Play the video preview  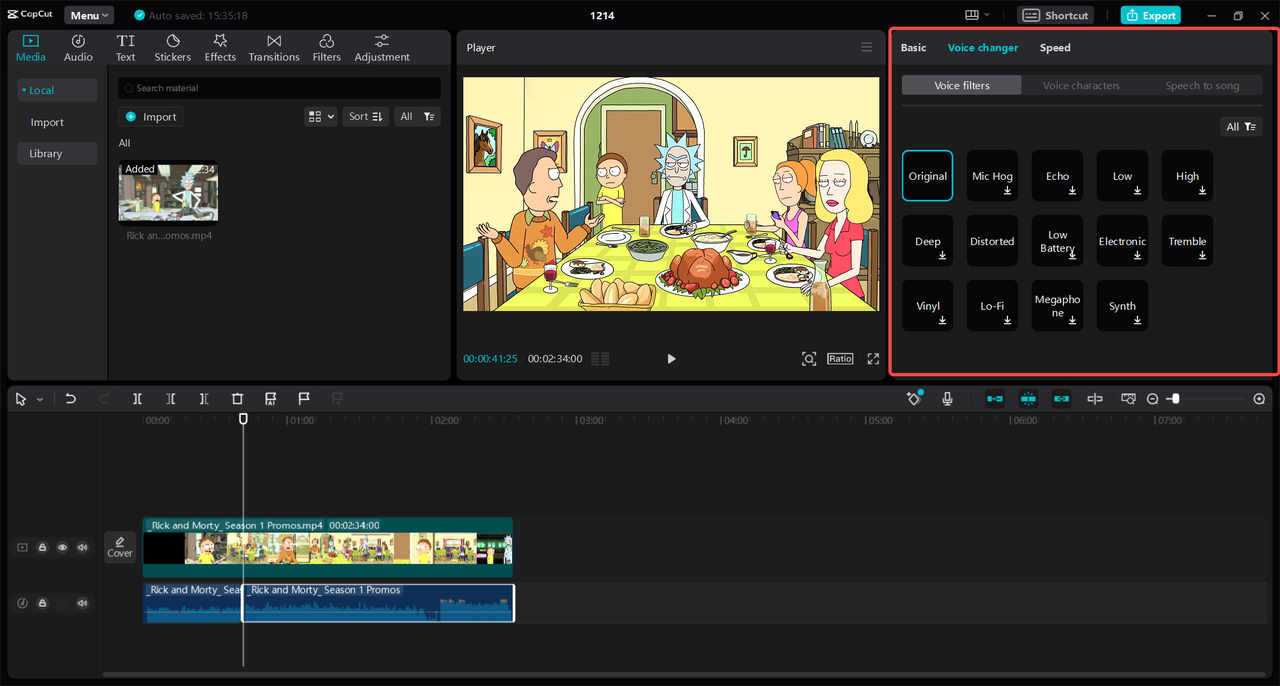pos(671,359)
